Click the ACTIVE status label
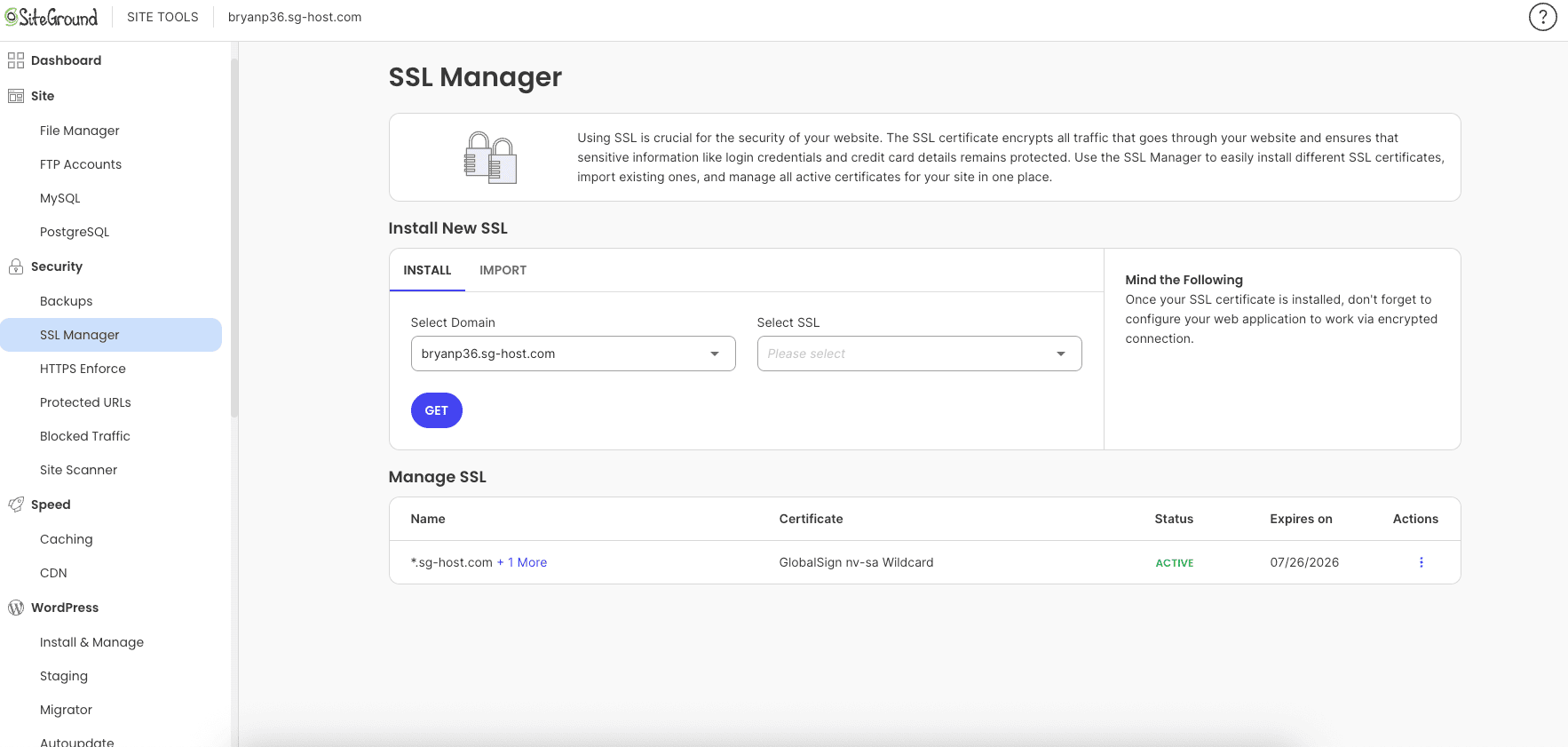This screenshot has width=1568, height=747. pyautogui.click(x=1174, y=563)
